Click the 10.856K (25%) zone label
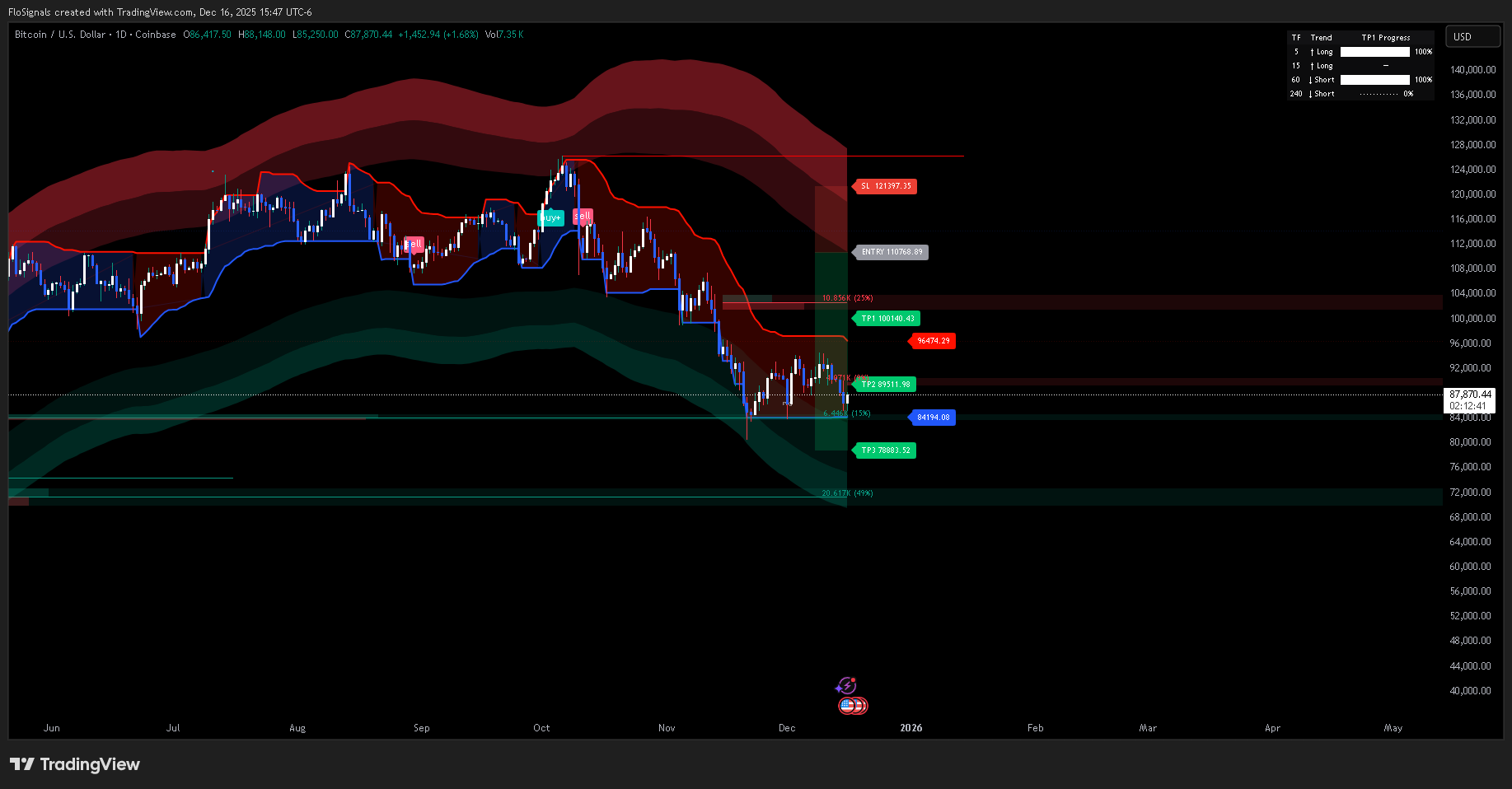This screenshot has width=1512, height=789. tap(847, 298)
